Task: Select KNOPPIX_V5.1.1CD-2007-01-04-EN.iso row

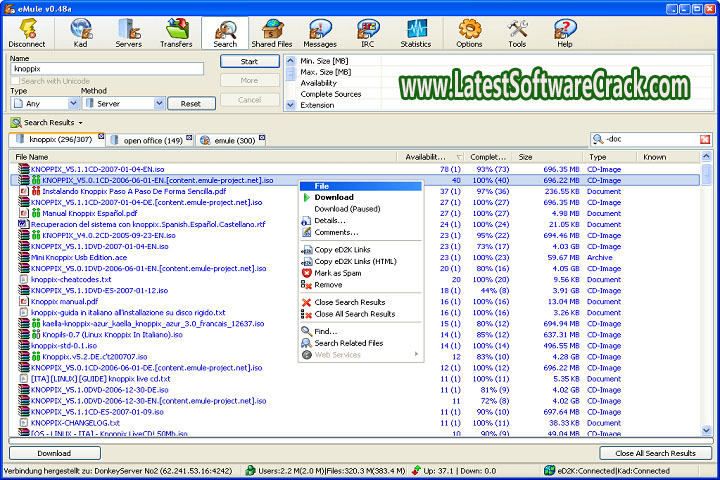Action: click(354, 169)
